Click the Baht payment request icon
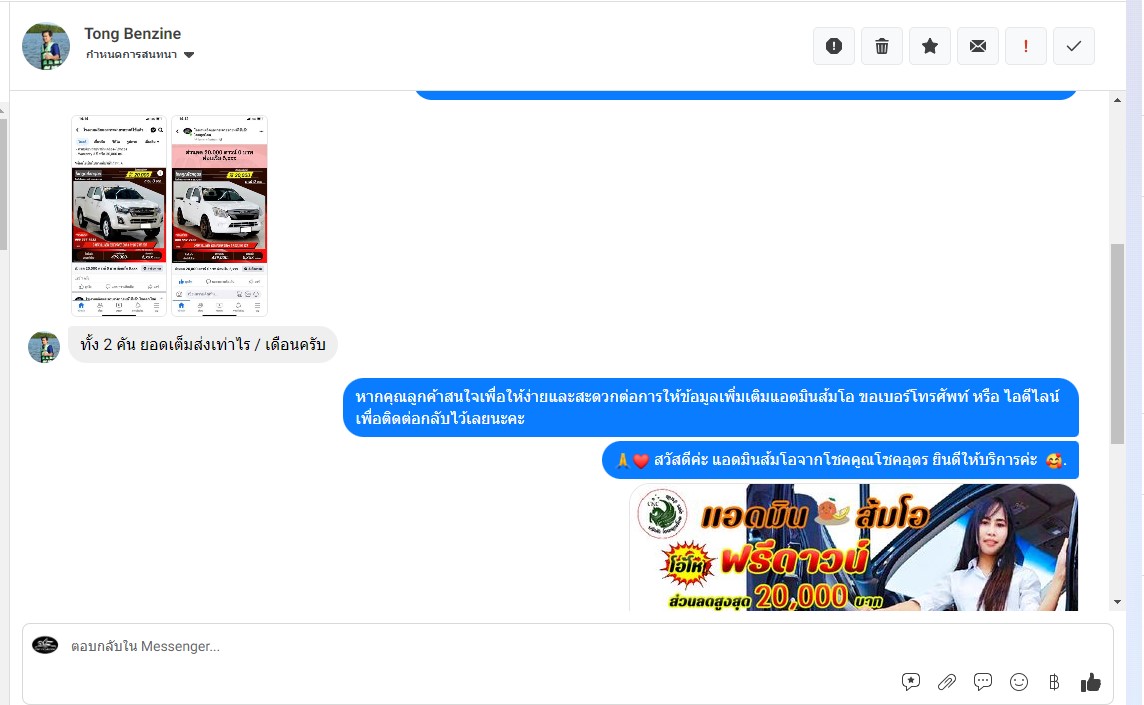This screenshot has width=1144, height=705. tap(1054, 682)
